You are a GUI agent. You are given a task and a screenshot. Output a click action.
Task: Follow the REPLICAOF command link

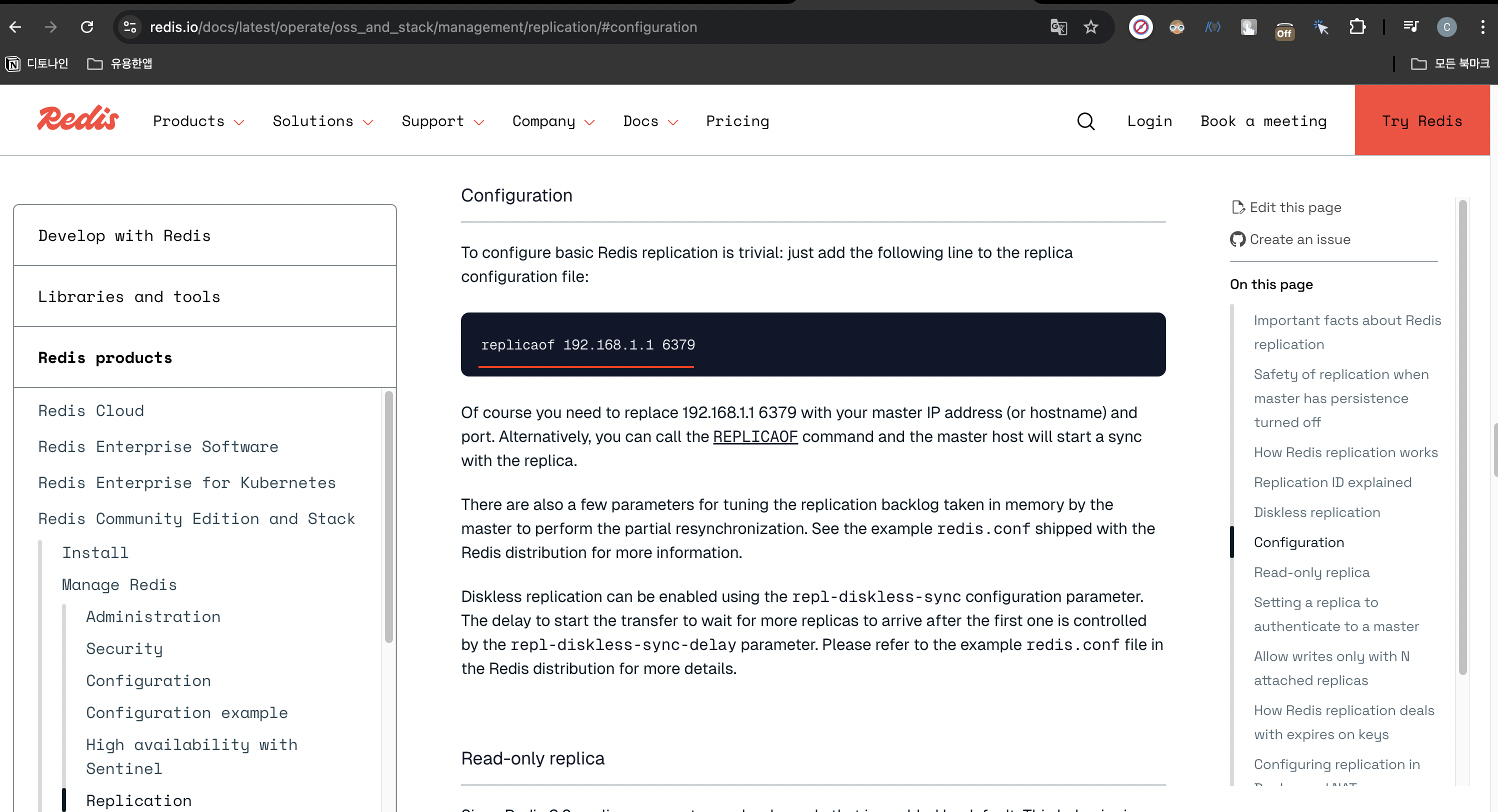click(755, 436)
